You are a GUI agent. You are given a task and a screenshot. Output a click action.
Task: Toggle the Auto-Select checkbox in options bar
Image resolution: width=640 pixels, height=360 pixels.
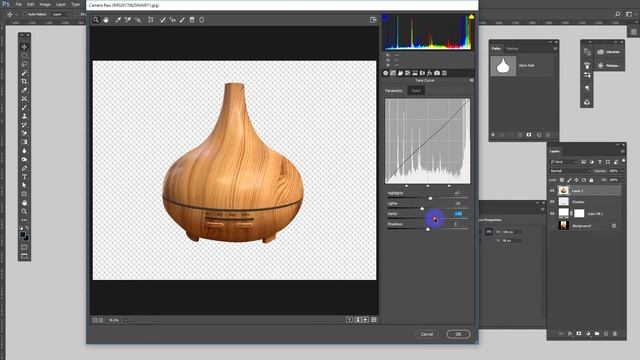25,14
